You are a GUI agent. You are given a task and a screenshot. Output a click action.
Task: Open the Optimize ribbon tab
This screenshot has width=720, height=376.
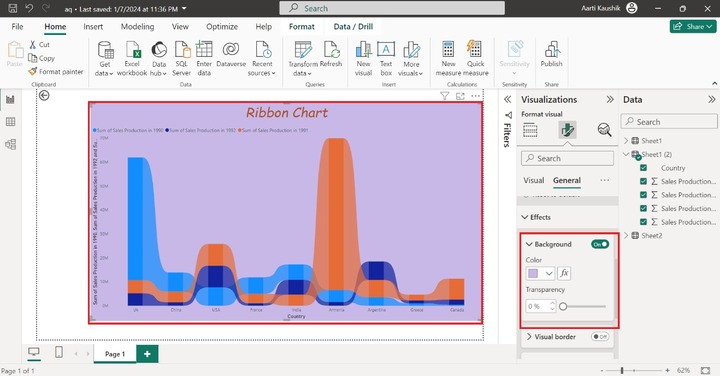pos(222,27)
